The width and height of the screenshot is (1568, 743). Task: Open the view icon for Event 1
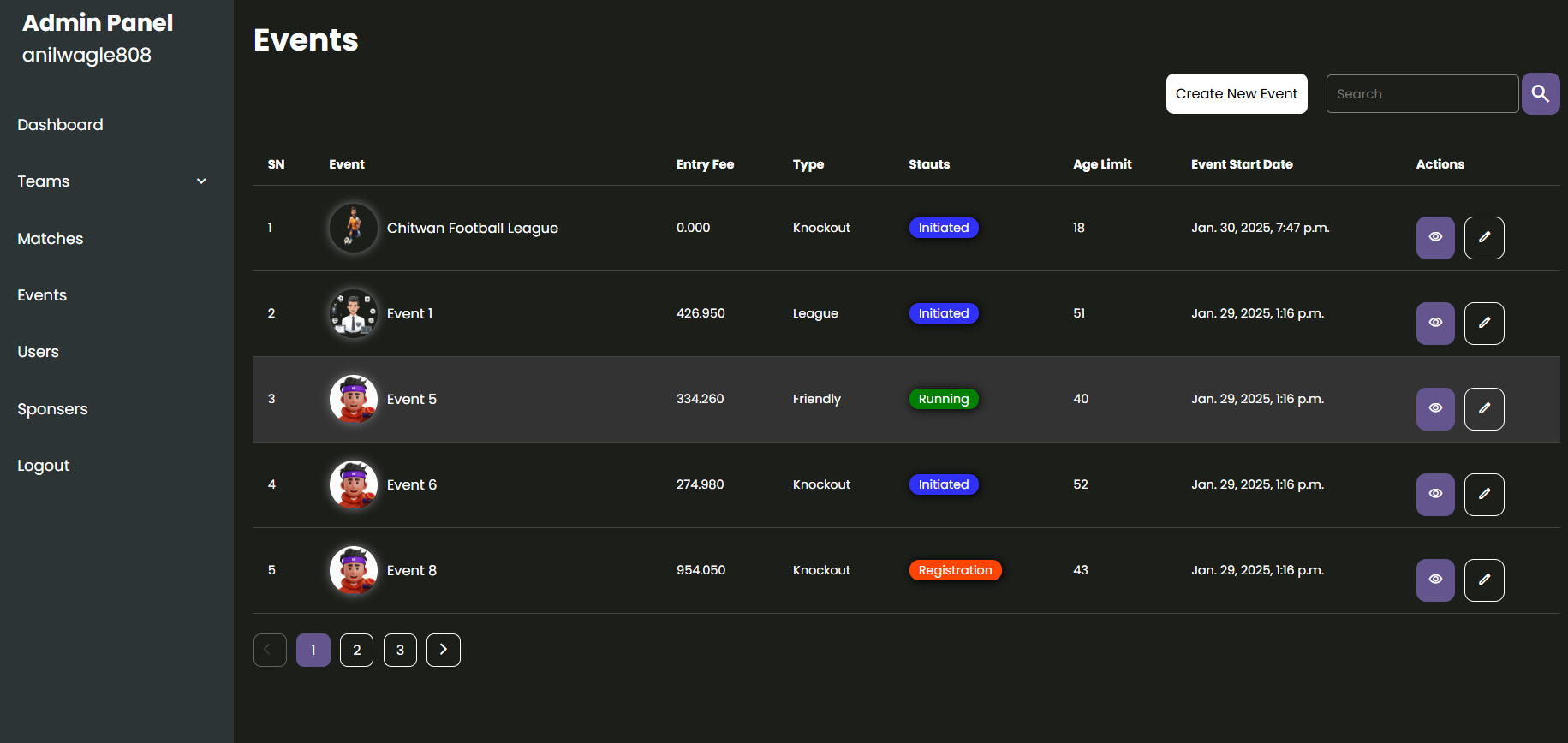coord(1435,324)
